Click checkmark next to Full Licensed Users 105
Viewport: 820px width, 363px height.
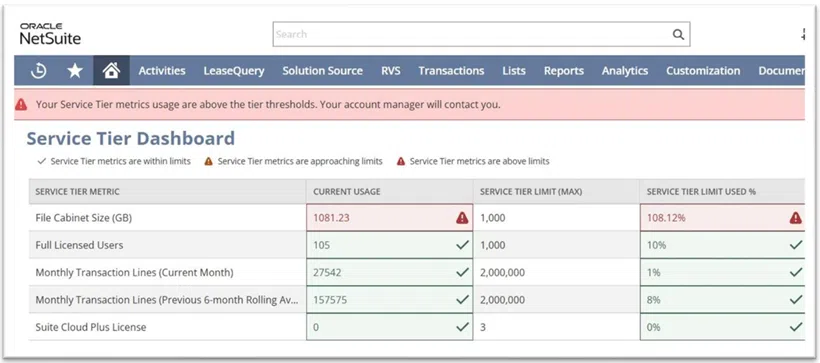pos(462,245)
